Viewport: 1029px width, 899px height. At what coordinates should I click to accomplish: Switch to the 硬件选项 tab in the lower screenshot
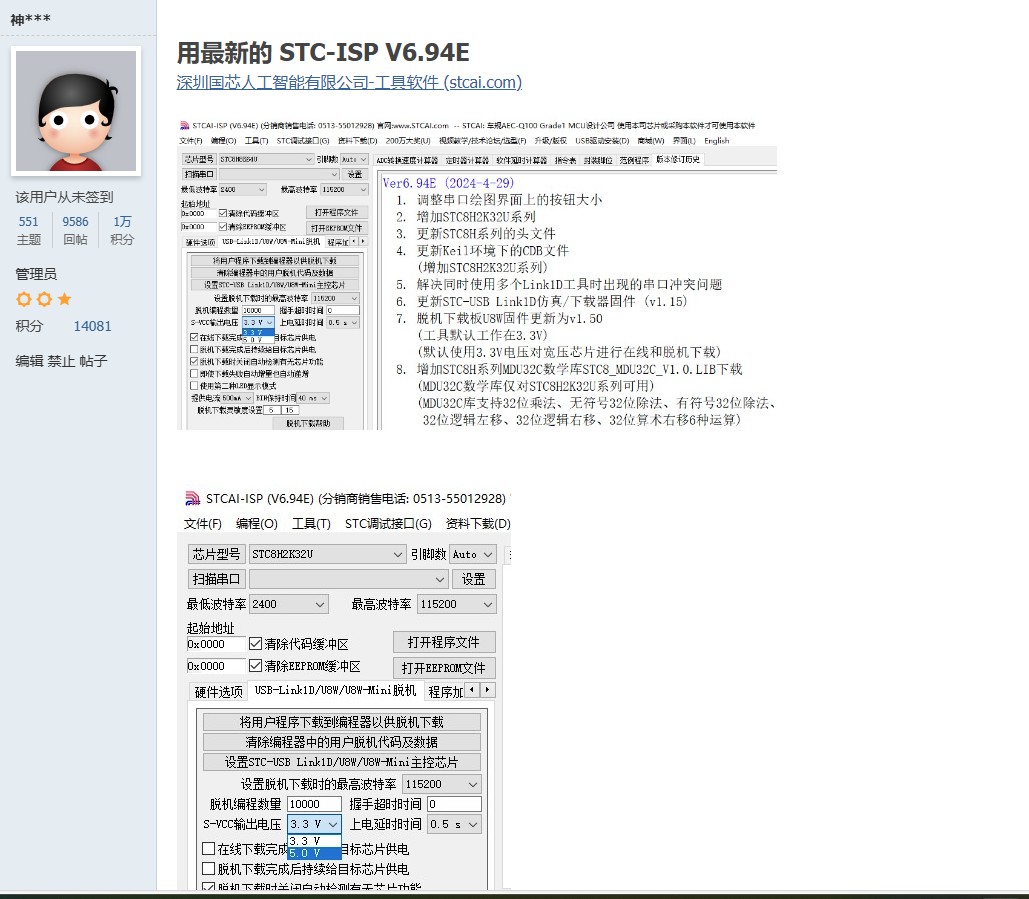coord(219,692)
